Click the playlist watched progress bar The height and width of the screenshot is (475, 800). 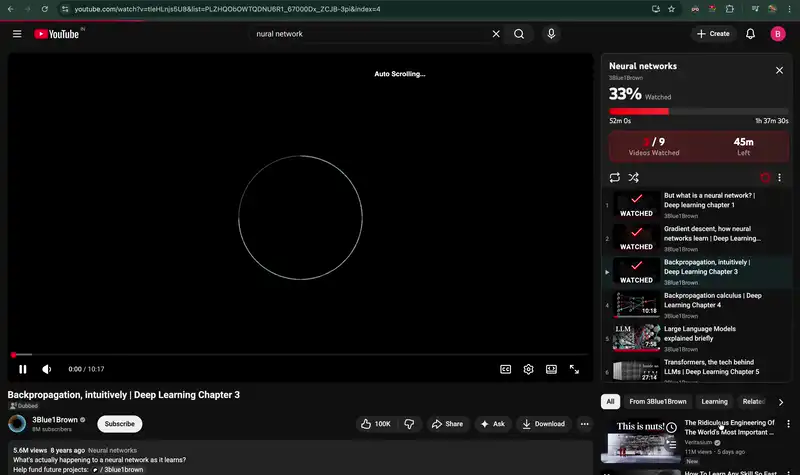coord(698,111)
